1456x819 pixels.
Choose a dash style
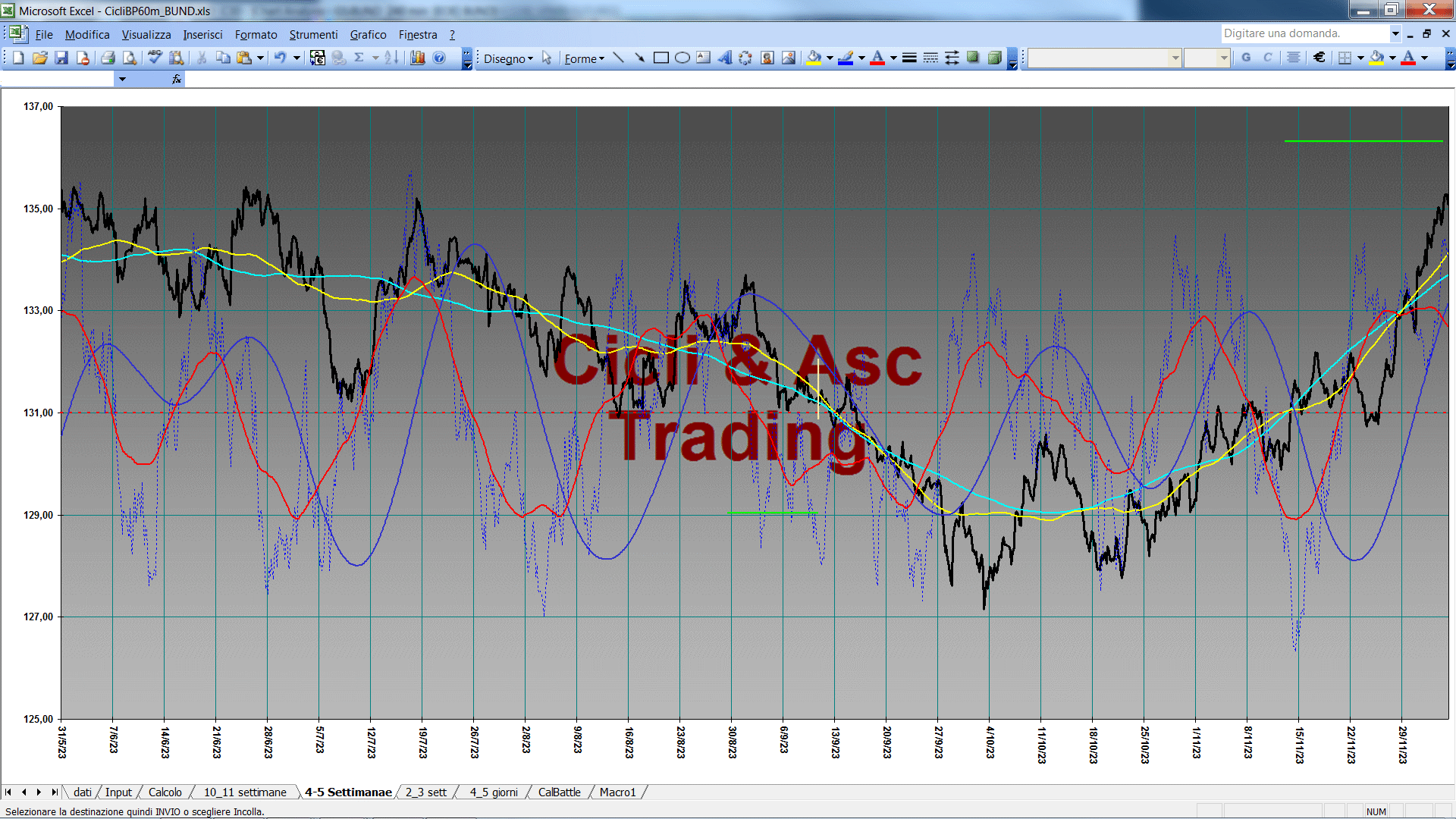[930, 58]
